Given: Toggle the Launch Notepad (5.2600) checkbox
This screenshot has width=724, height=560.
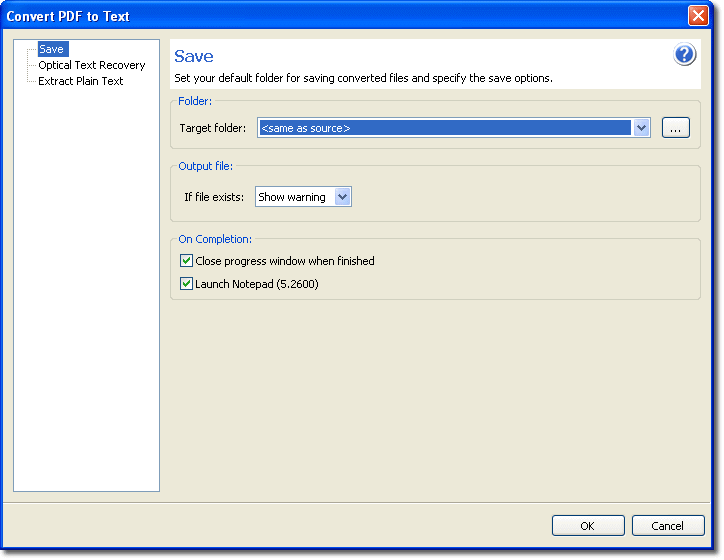Looking at the screenshot, I should pos(186,284).
